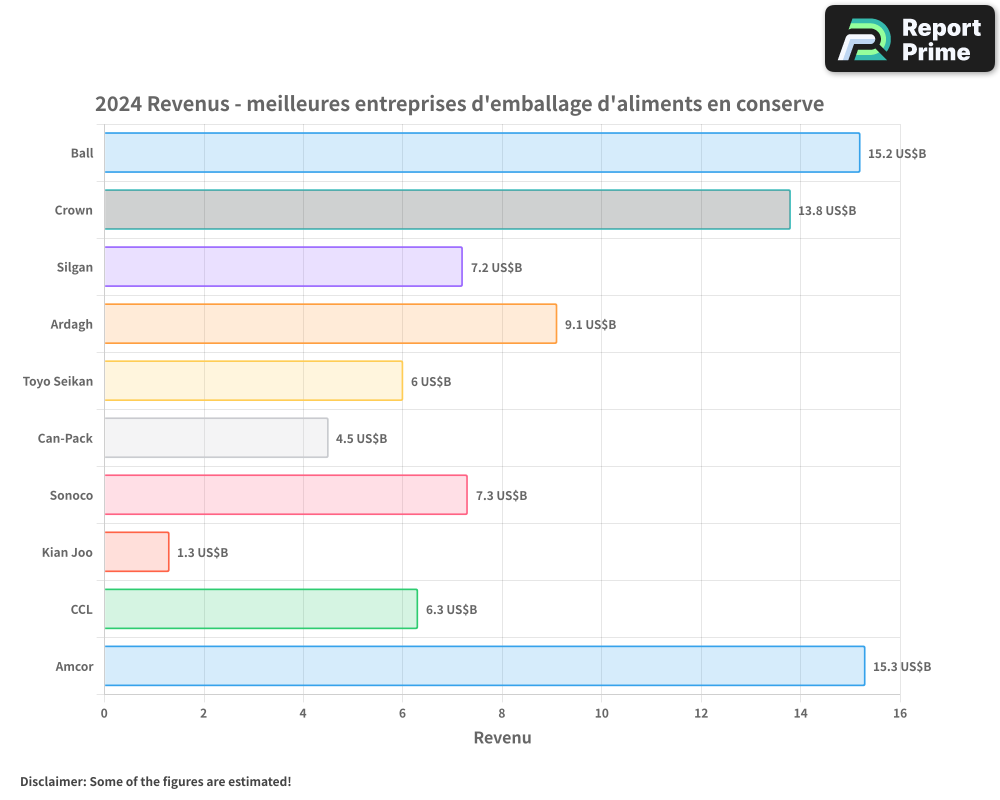Click the green CCL bar
Viewport: 1000px width, 800px height.
point(260,609)
